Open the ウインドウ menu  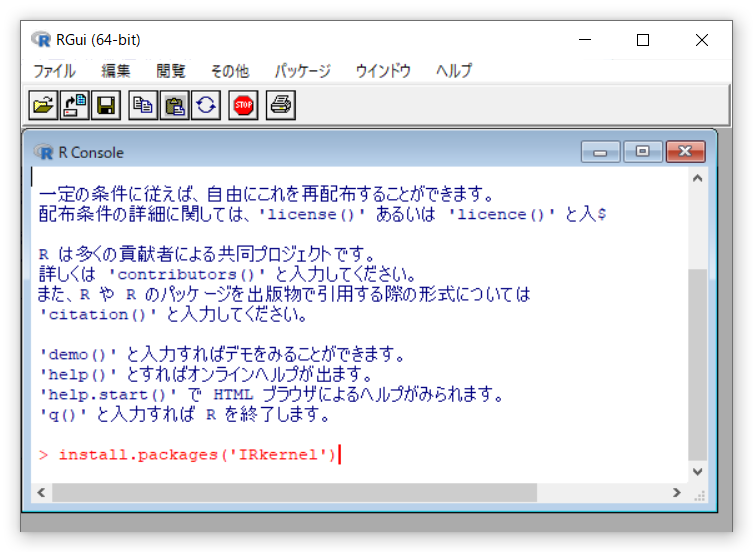pyautogui.click(x=383, y=71)
